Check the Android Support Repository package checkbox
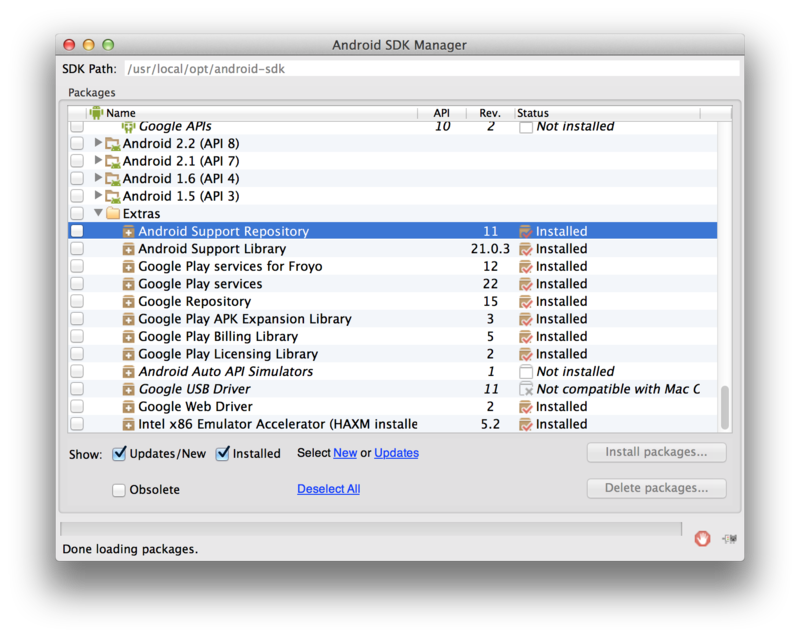The width and height of the screenshot is (800, 638). point(77,231)
